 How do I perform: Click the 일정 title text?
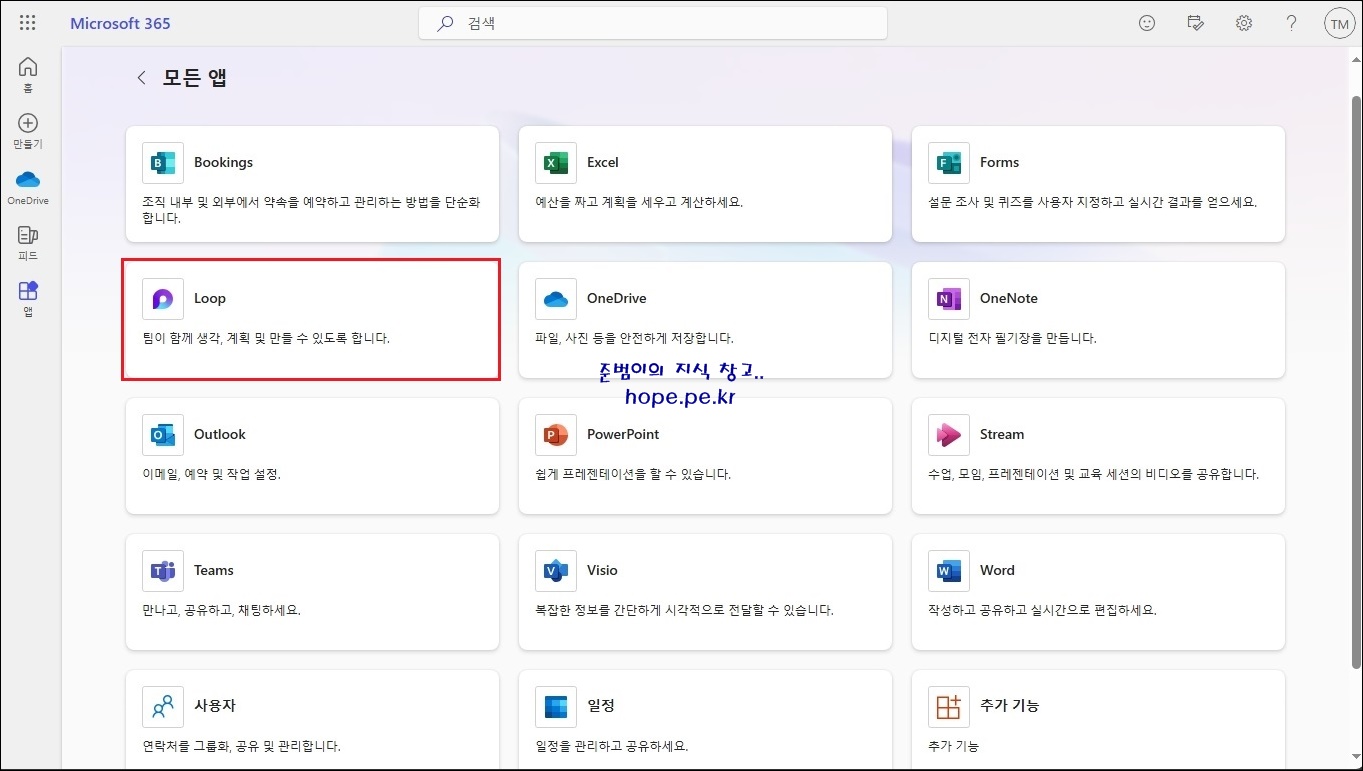(x=601, y=705)
